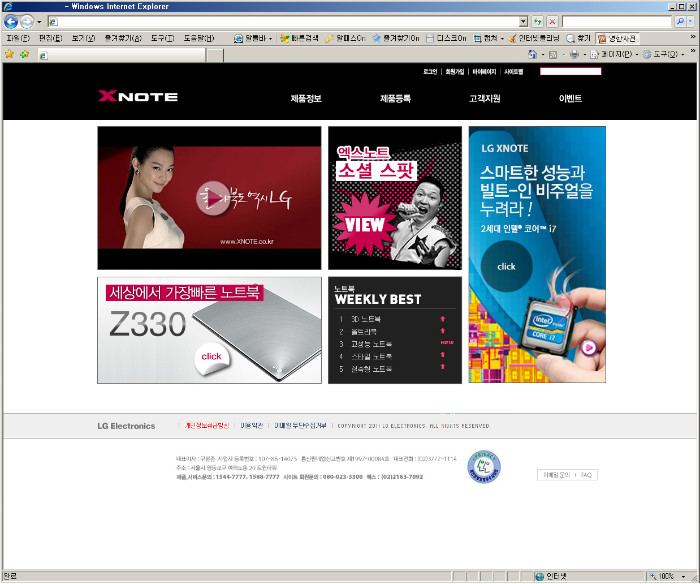The width and height of the screenshot is (700, 584).
Task: Click the 알패스On key icon button
Action: point(345,38)
